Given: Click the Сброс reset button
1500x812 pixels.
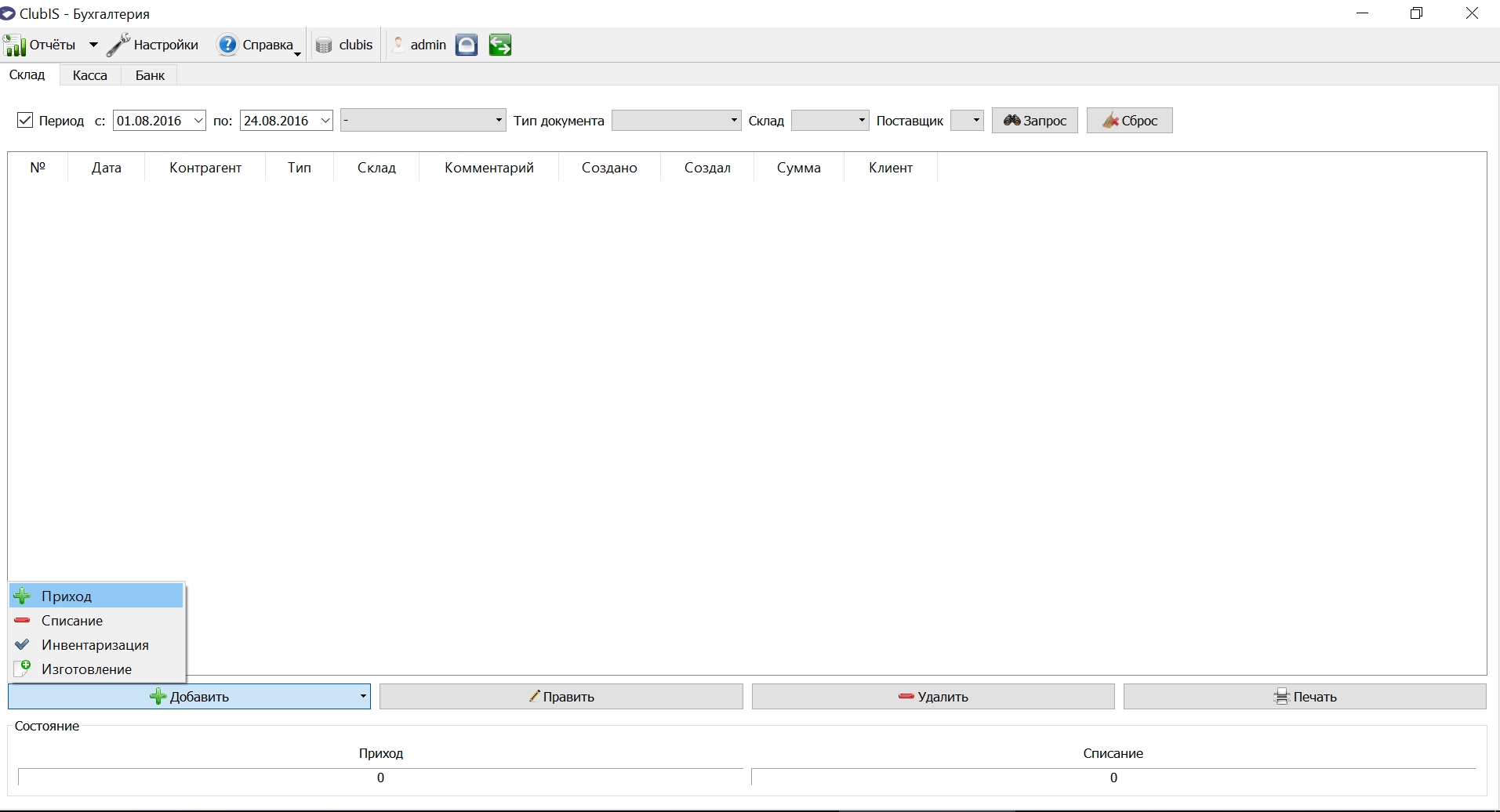Looking at the screenshot, I should tap(1130, 121).
